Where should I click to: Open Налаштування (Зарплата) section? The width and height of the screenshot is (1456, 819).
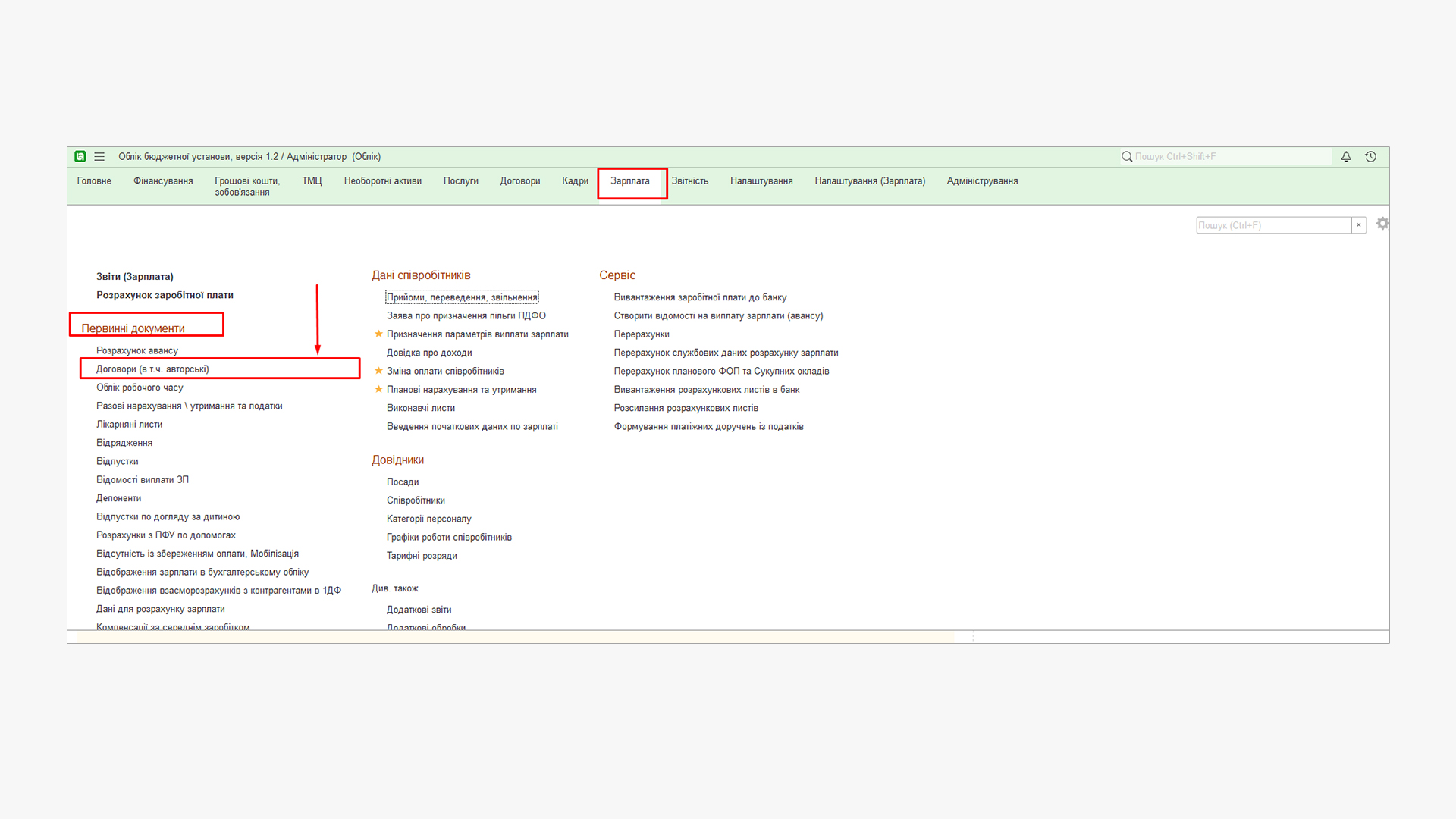(870, 181)
